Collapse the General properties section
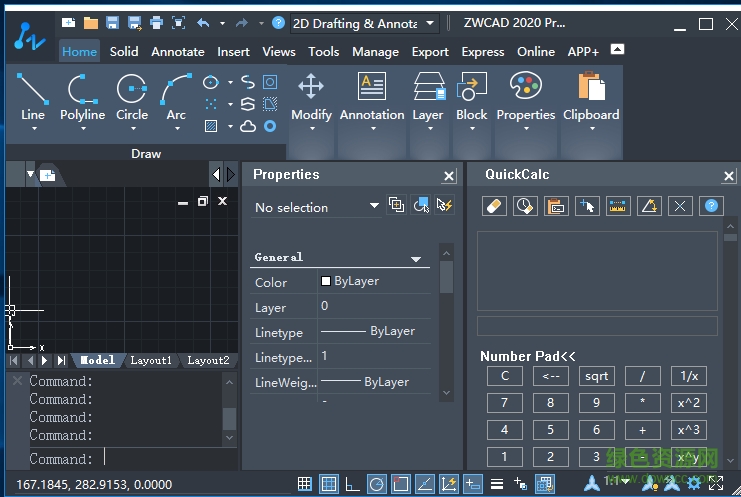 (416, 258)
